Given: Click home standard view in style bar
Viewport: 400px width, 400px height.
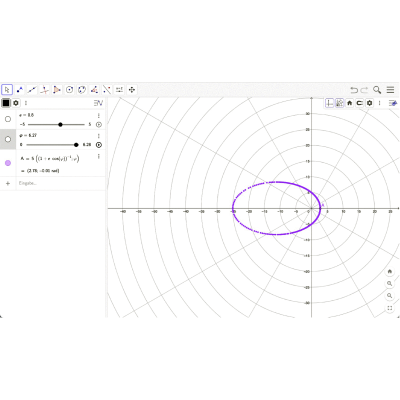Looking at the screenshot, I should point(349,103).
